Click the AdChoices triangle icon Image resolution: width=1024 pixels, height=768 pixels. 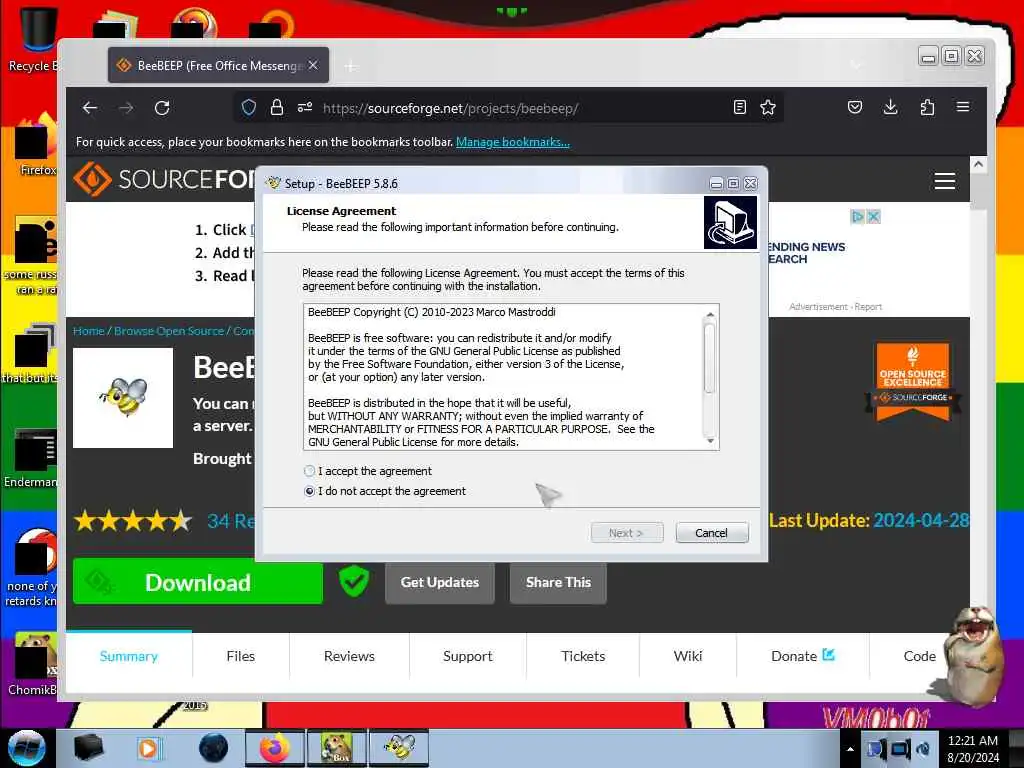858,216
